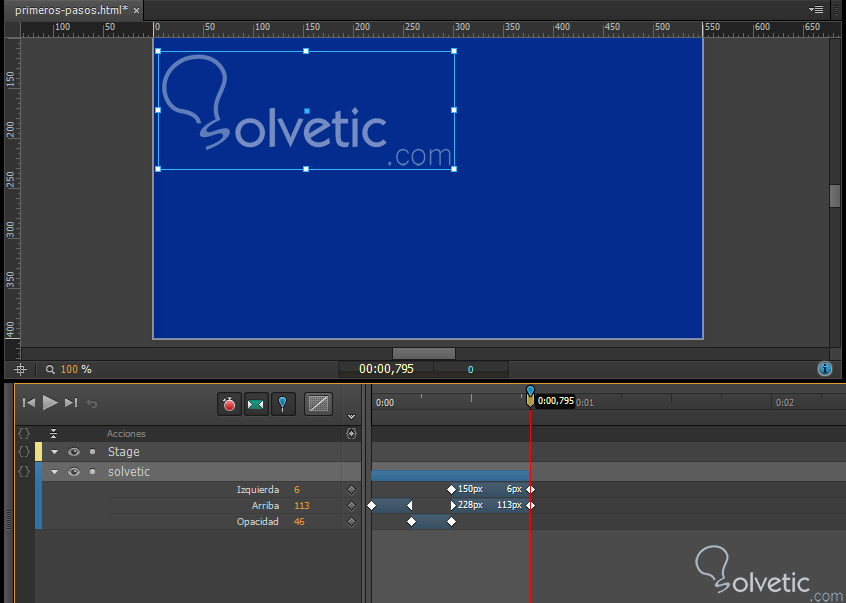This screenshot has width=846, height=603.
Task: Select the first Opacidad keyframe diamond
Action: pos(412,522)
